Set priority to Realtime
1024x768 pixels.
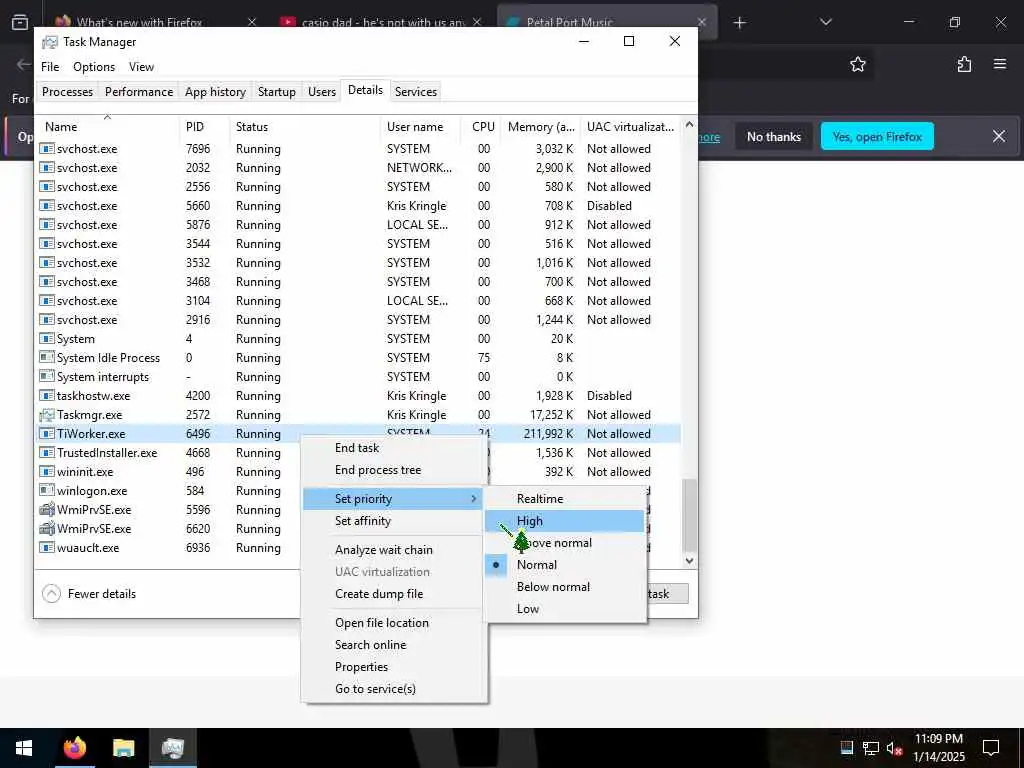(x=565, y=498)
